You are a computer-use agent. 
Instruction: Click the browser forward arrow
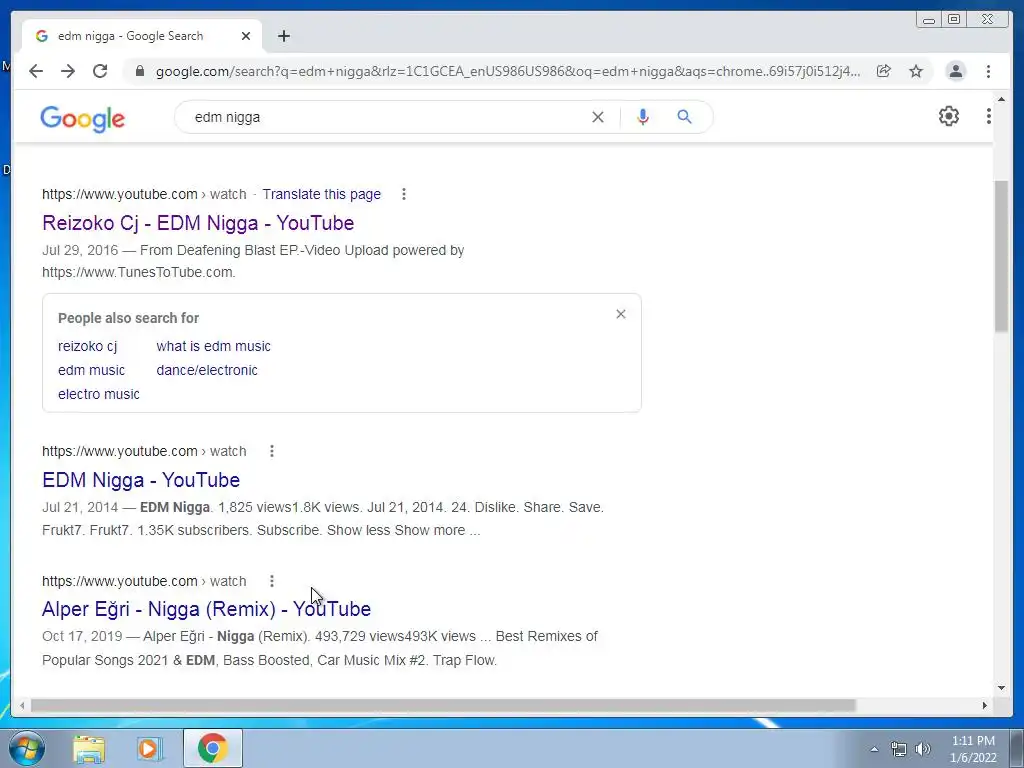(68, 71)
